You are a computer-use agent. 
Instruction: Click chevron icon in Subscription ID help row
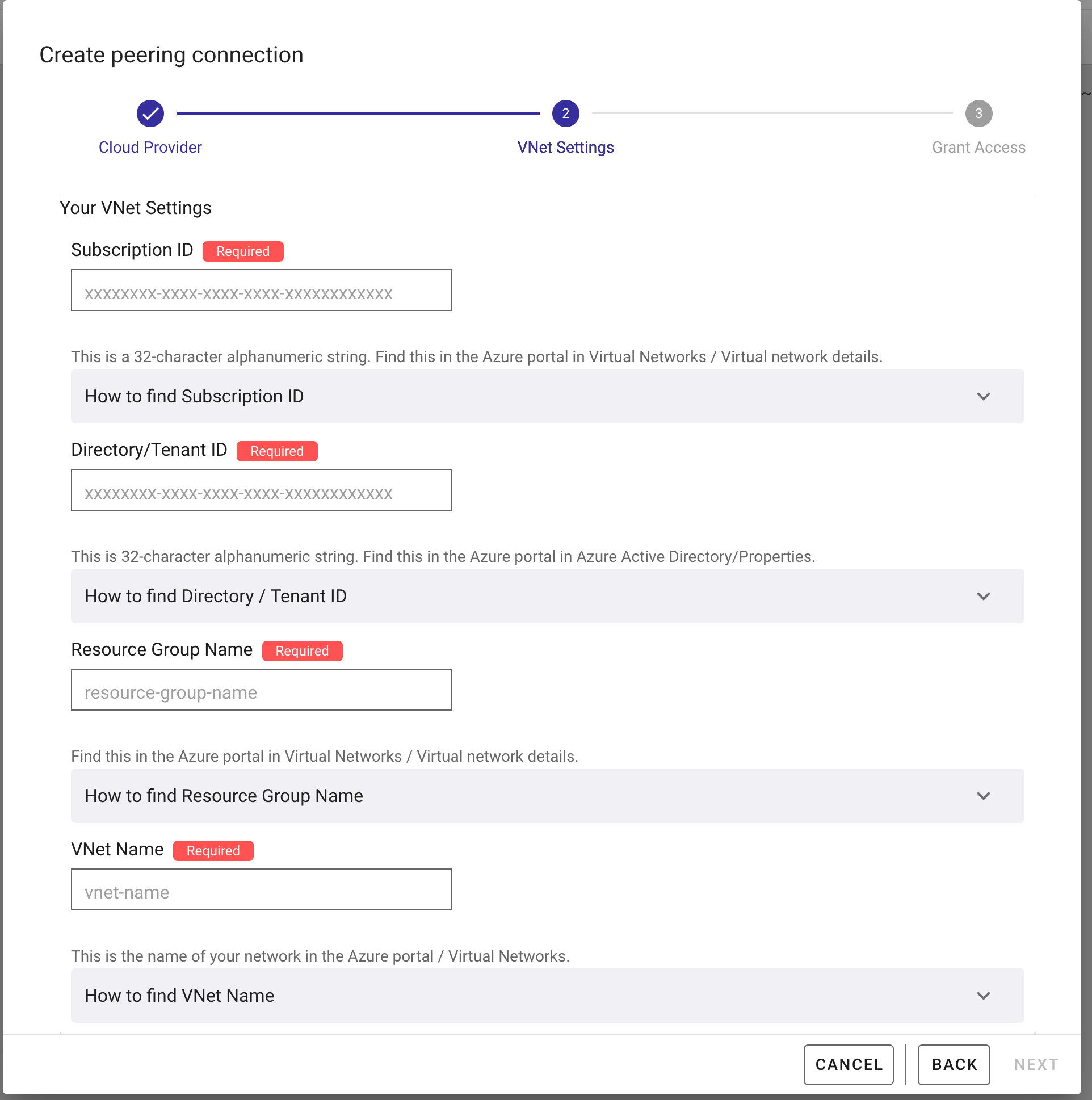983,396
